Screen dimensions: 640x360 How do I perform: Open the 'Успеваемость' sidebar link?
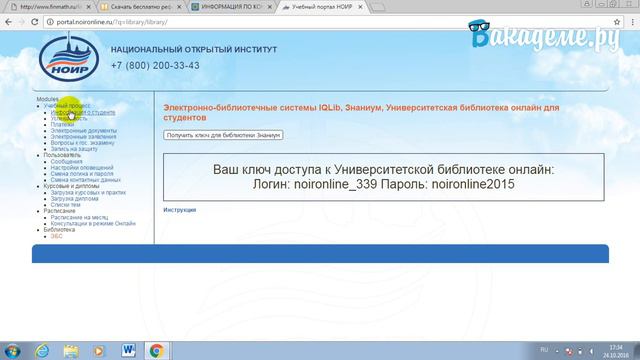(x=69, y=118)
